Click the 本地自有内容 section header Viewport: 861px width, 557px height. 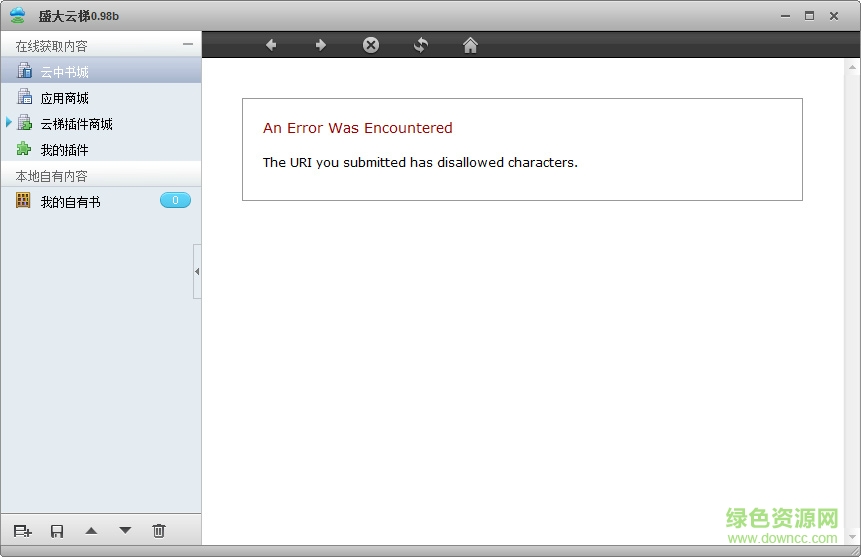[52, 176]
